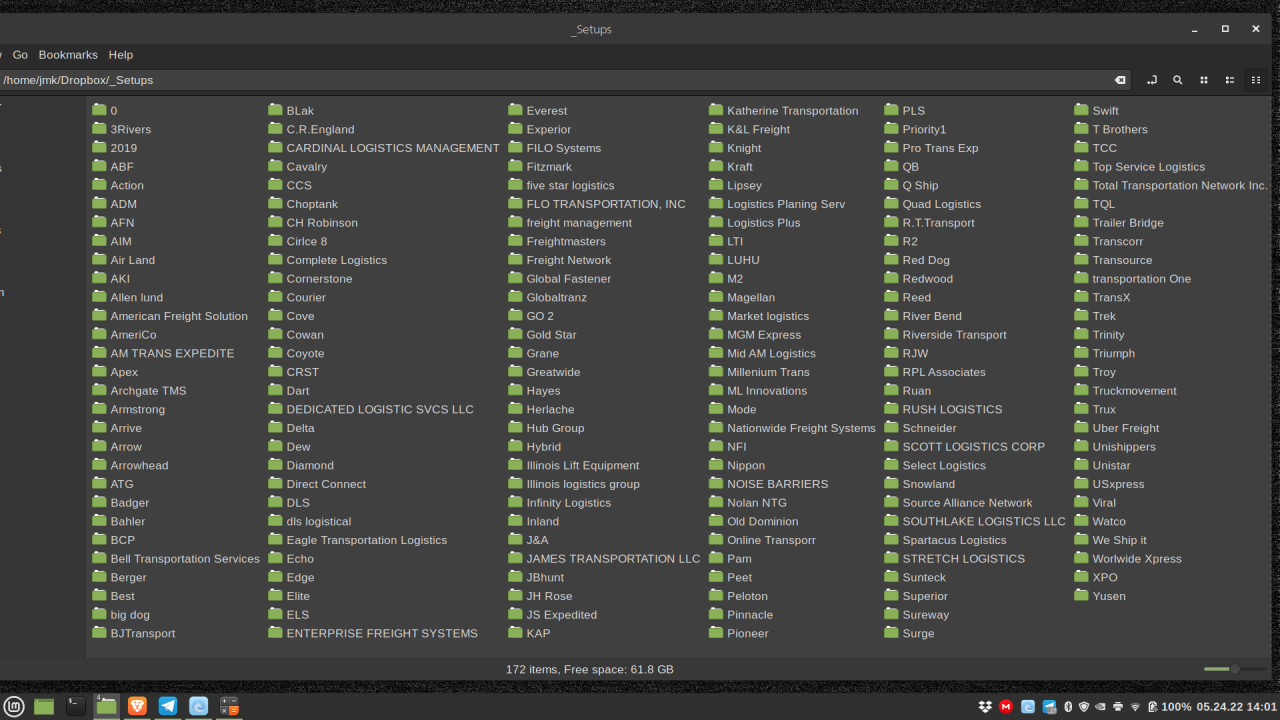This screenshot has width=1280, height=720.
Task: Select the Yusen folder
Action: pyautogui.click(x=1100, y=596)
